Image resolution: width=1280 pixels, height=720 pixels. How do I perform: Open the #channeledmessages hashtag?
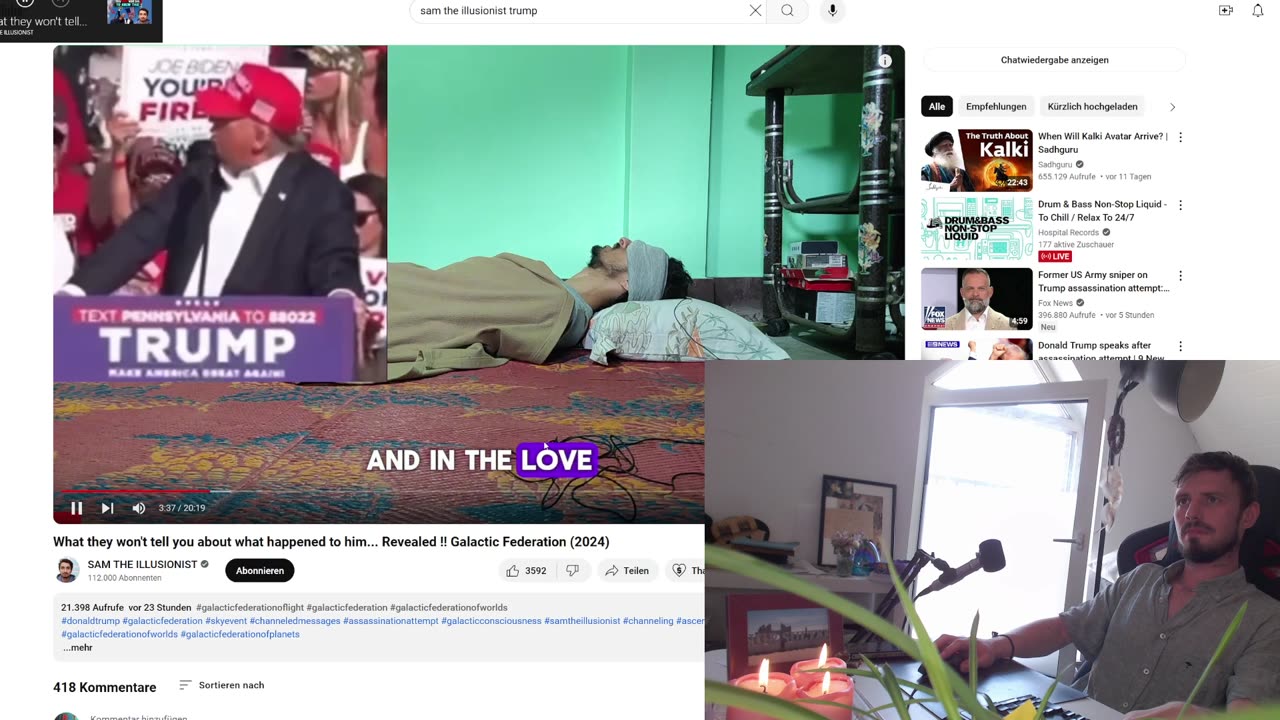[295, 621]
